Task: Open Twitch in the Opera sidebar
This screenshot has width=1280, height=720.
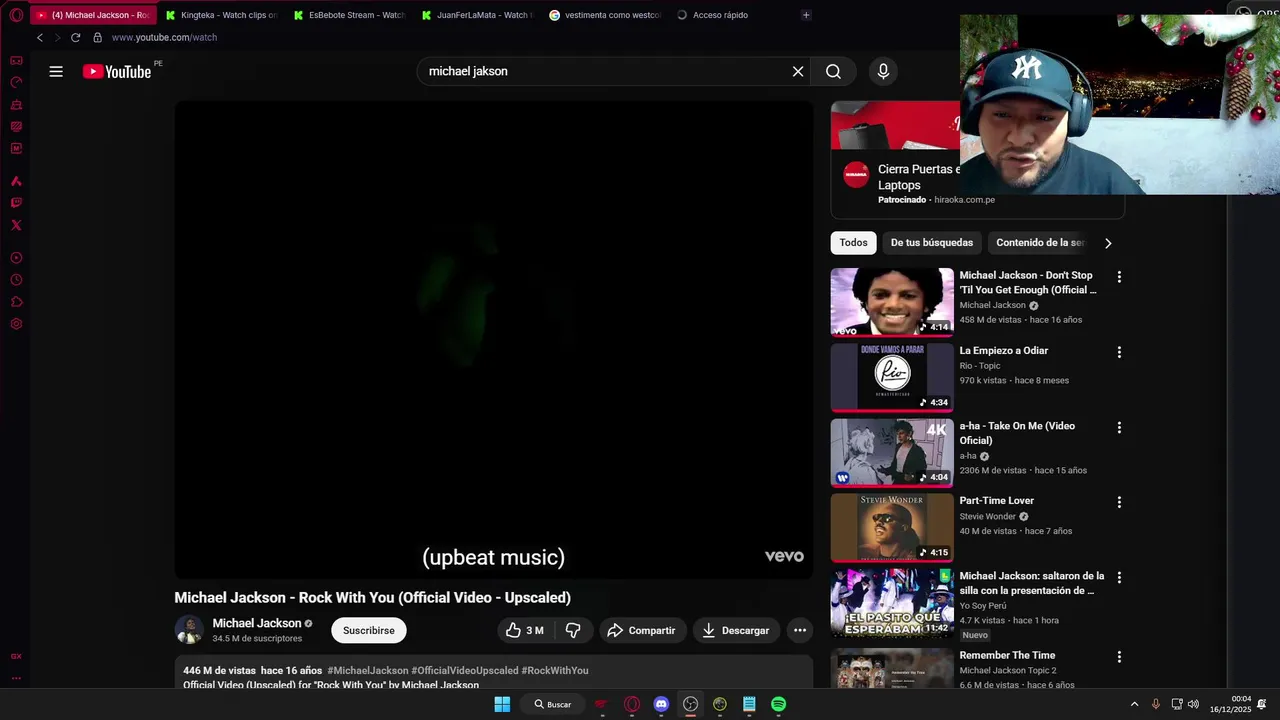Action: pos(16,203)
